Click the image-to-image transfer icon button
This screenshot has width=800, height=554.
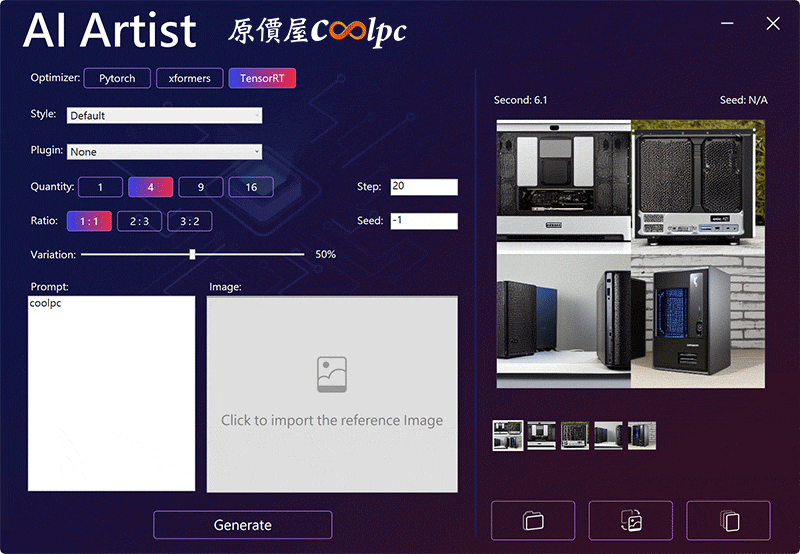click(631, 520)
